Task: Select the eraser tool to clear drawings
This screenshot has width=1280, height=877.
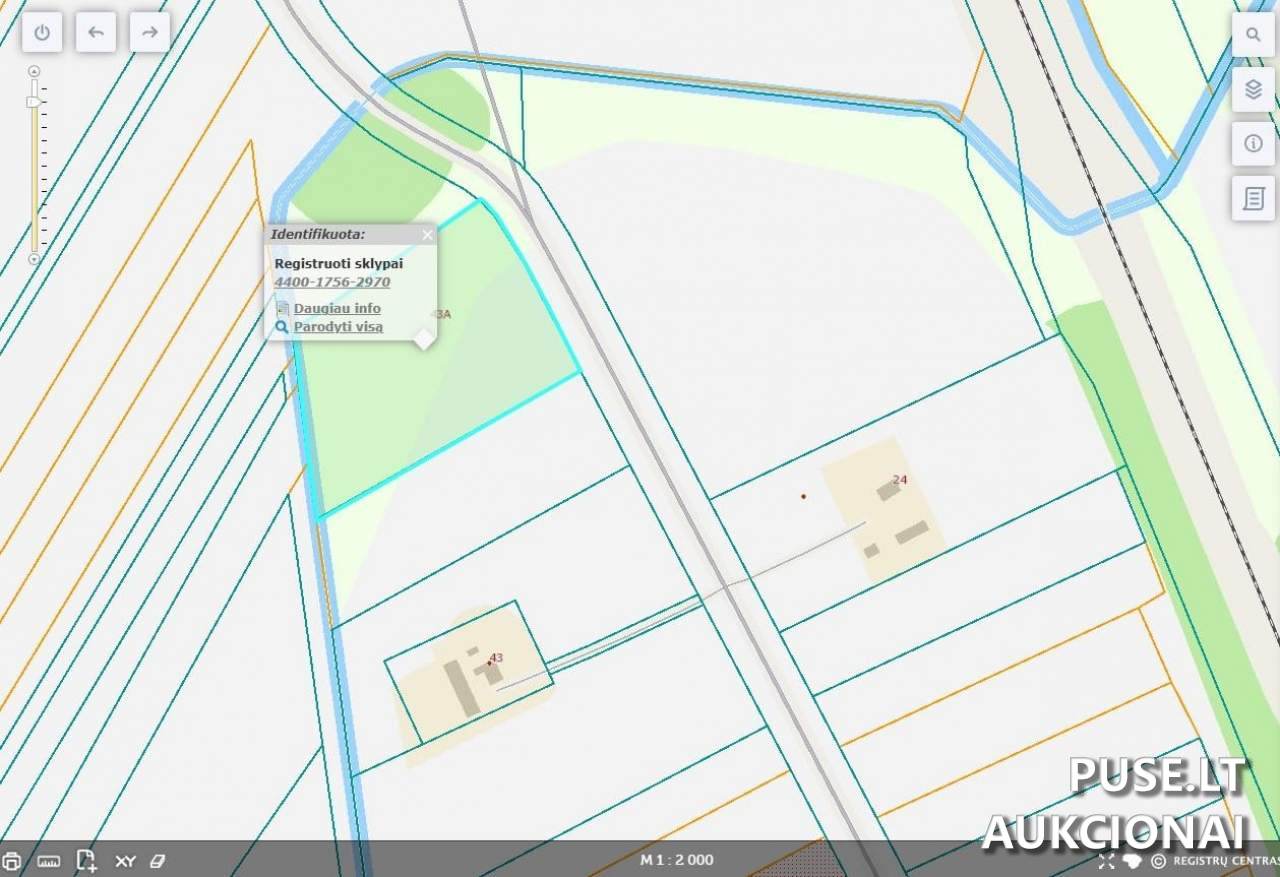Action: coord(156,861)
